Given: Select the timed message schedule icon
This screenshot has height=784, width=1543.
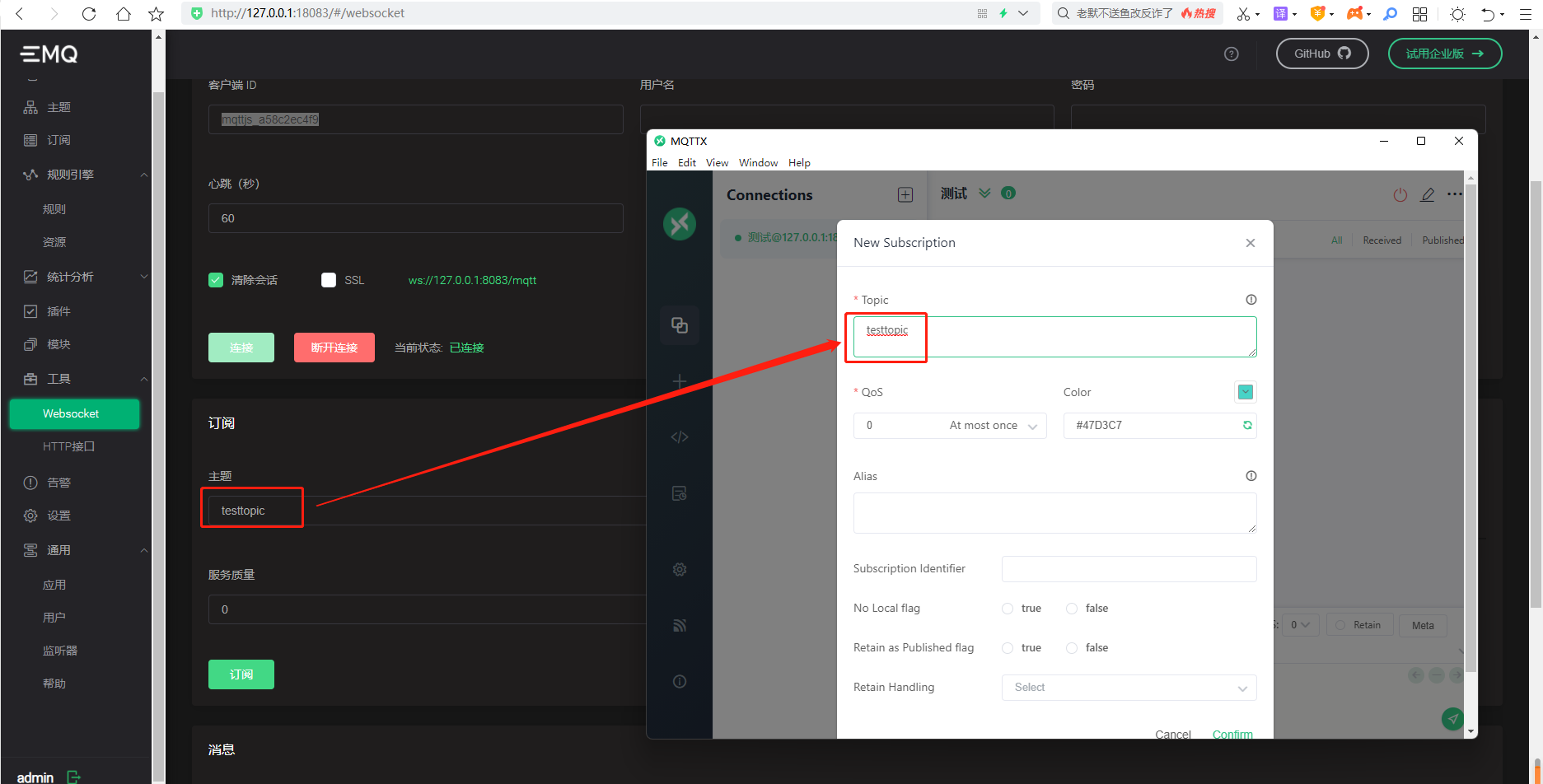Looking at the screenshot, I should [x=680, y=492].
